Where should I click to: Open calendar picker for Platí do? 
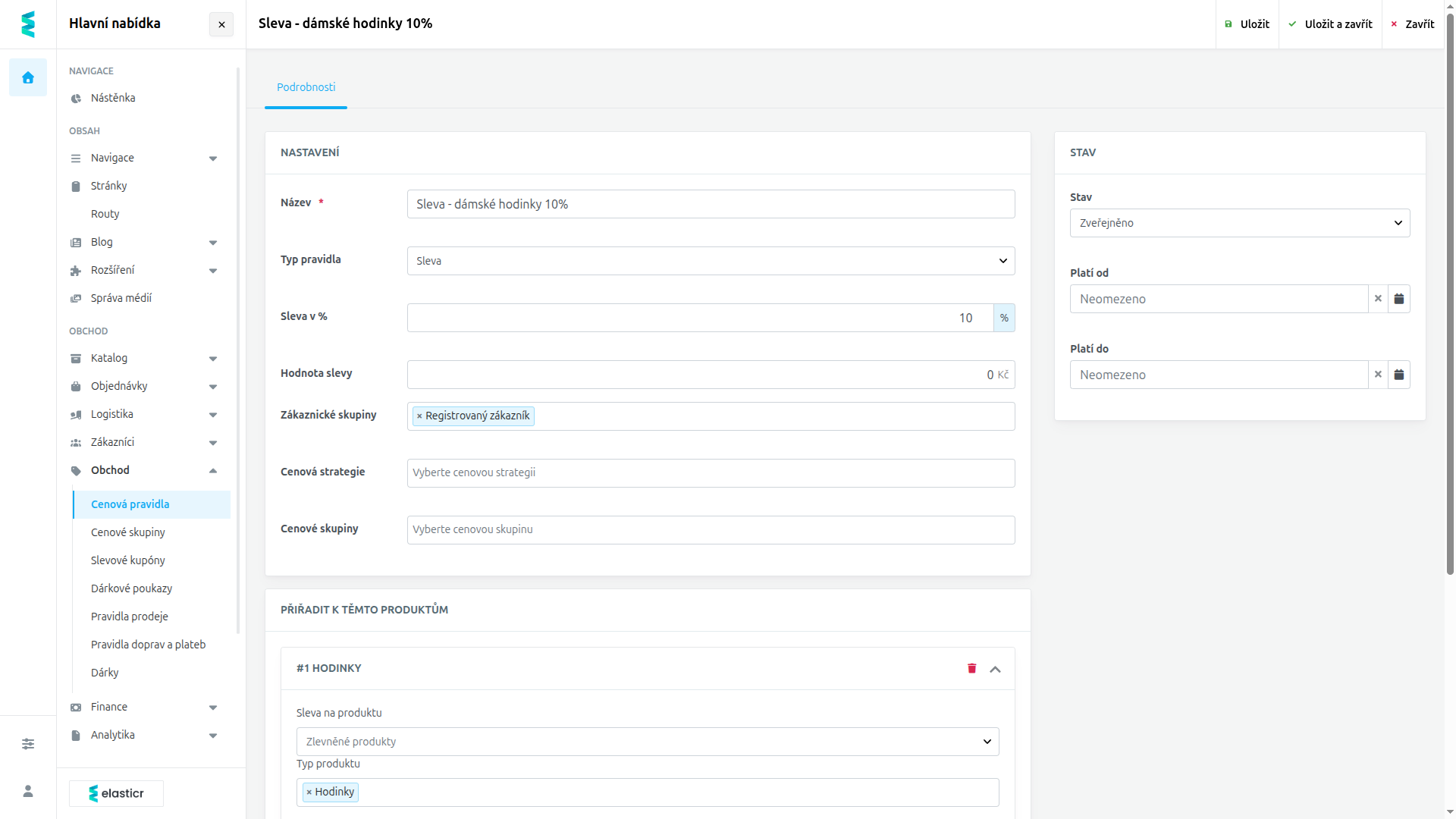[x=1398, y=375]
